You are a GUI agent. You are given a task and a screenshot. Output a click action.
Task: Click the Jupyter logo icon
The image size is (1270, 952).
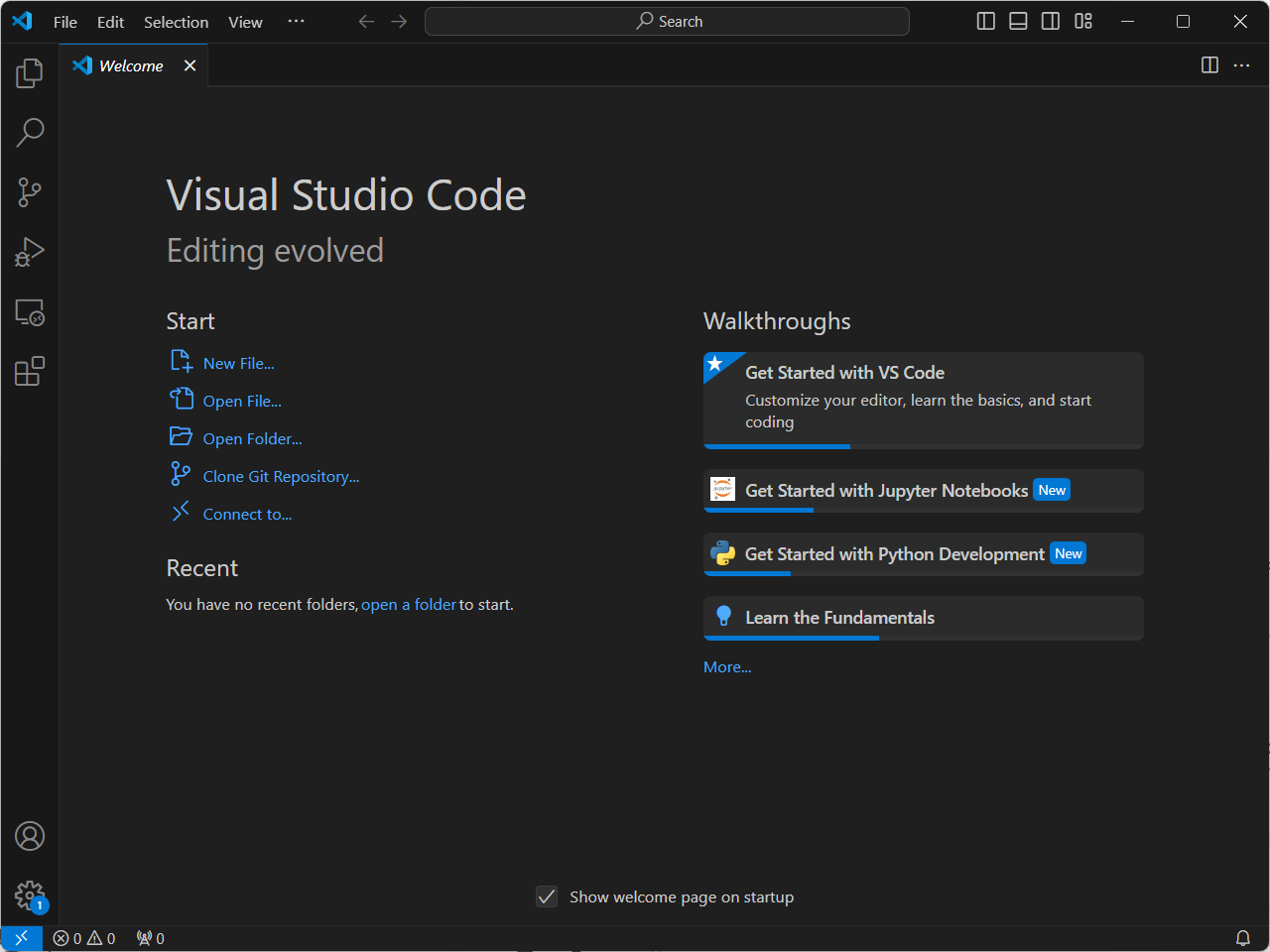coord(723,489)
